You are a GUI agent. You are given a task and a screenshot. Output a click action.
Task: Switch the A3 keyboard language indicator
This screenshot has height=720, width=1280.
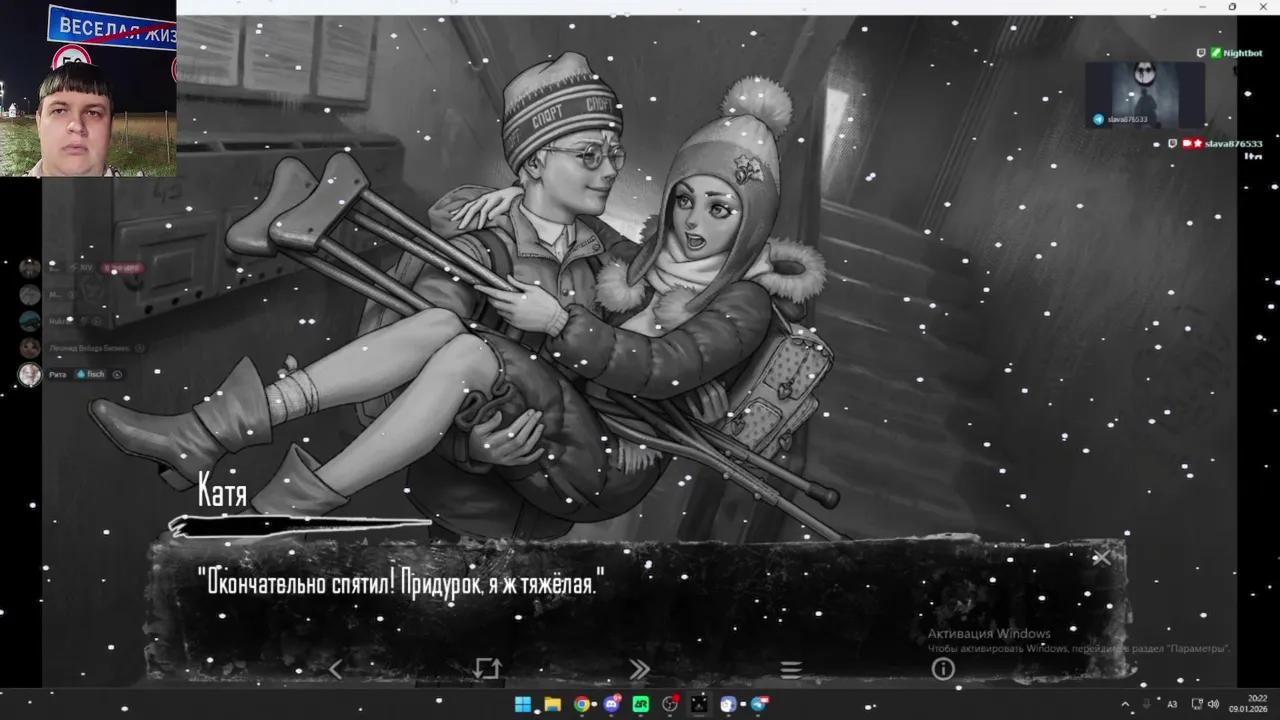point(1172,705)
